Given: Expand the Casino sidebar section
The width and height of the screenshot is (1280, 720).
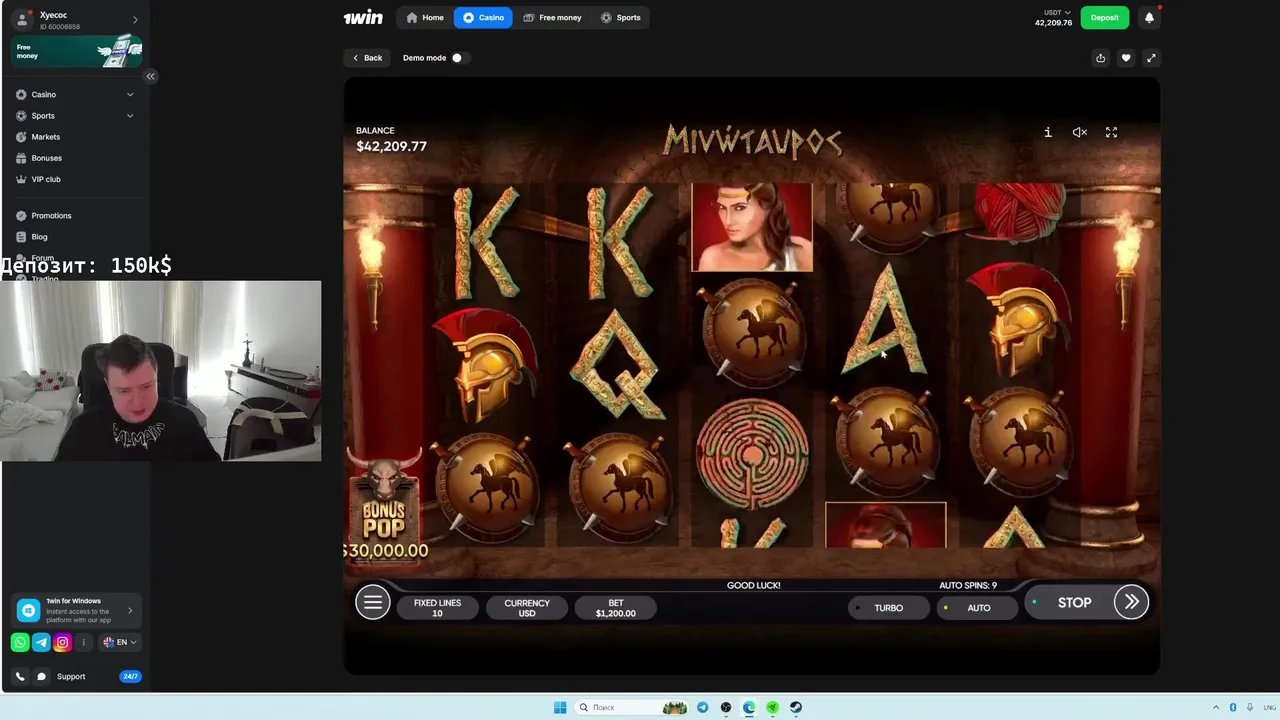Looking at the screenshot, I should click(130, 94).
